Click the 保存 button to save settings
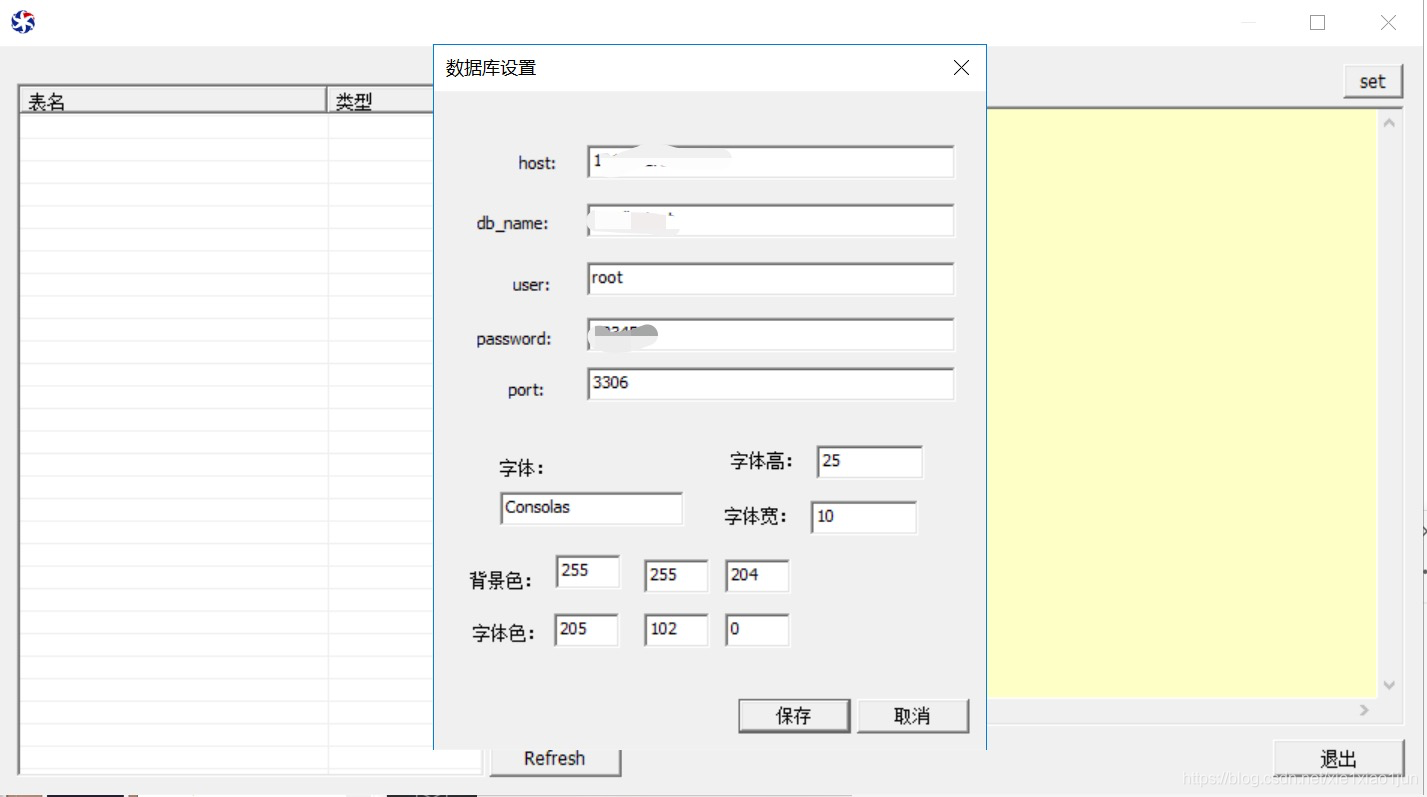Viewport: 1427px width, 797px height. coord(793,715)
